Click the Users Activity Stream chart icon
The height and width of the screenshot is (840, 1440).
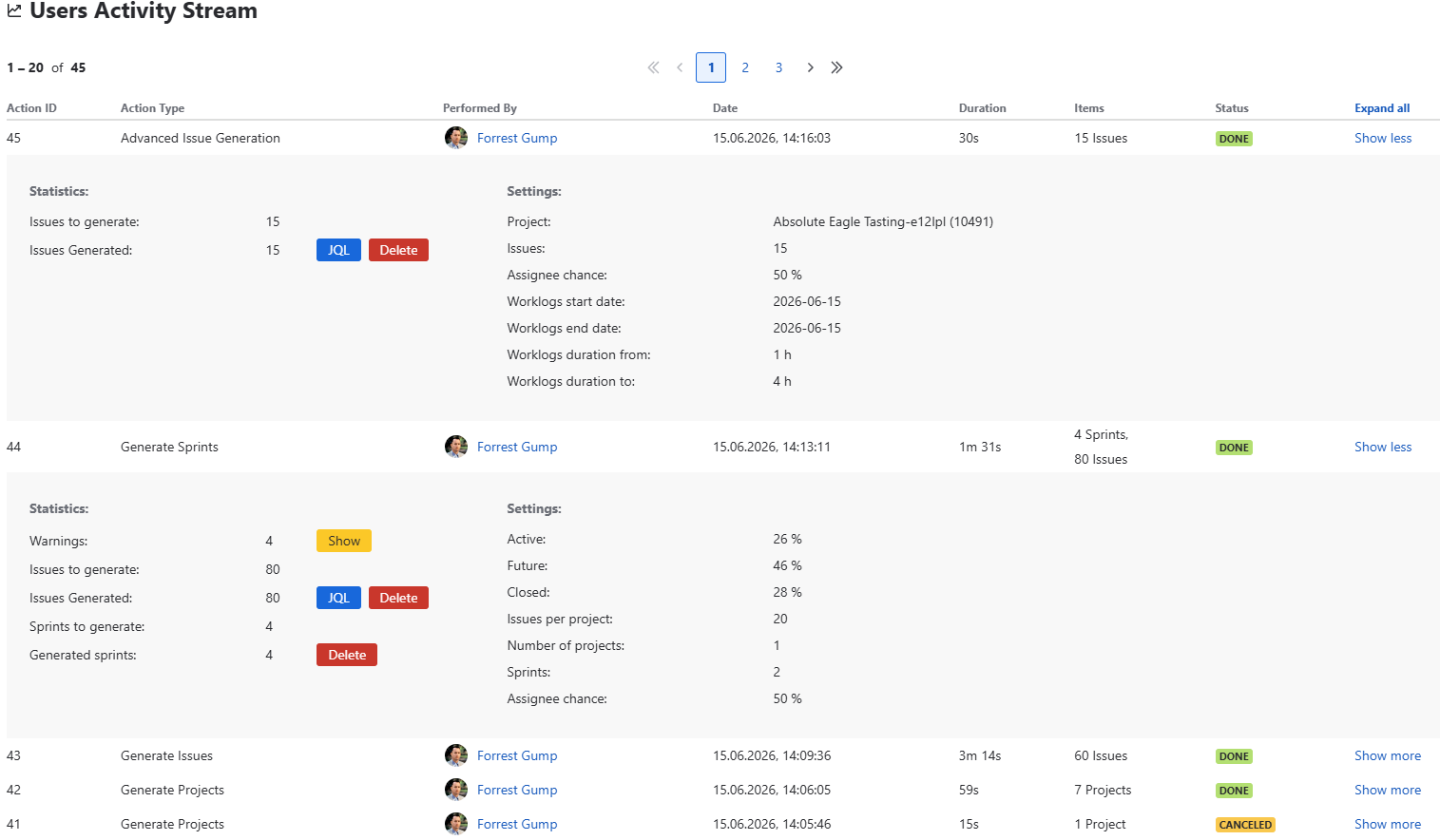[14, 11]
